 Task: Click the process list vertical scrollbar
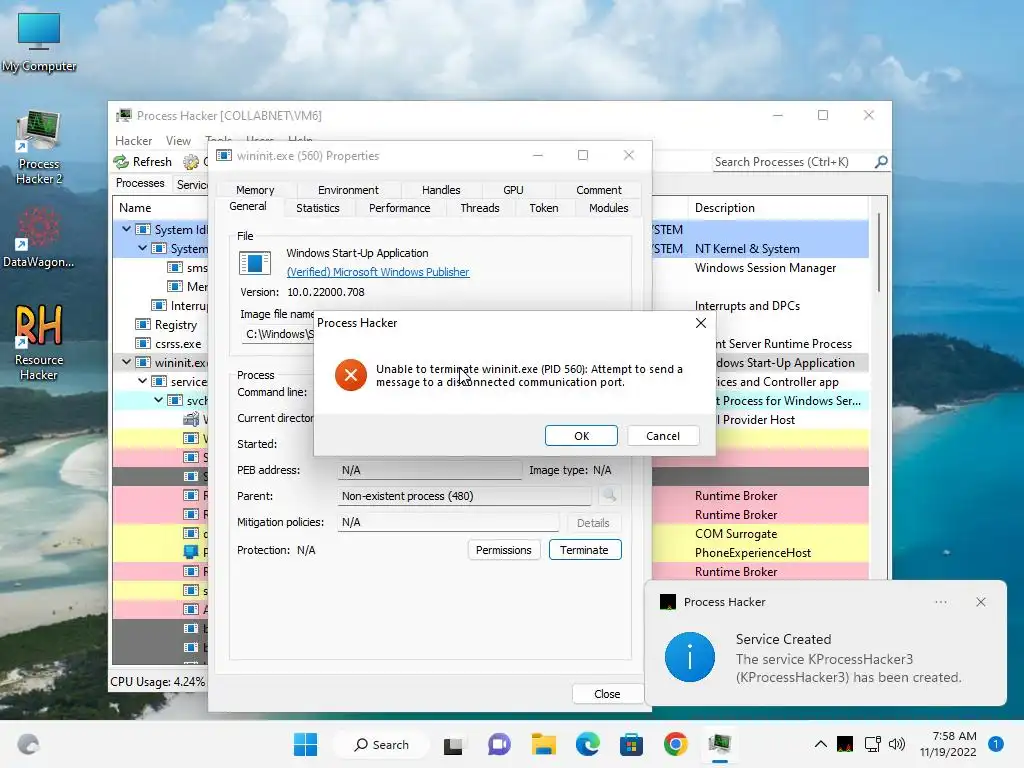[878, 251]
